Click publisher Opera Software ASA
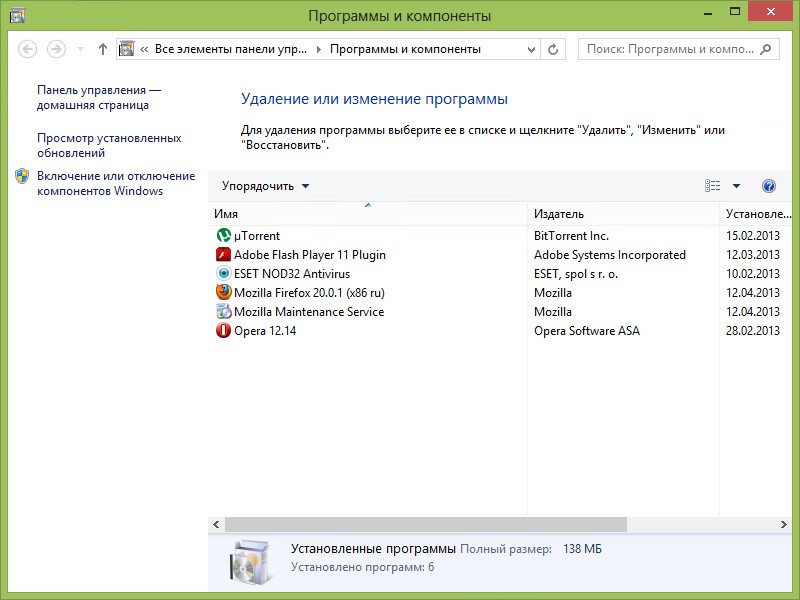Viewport: 800px width, 600px height. (x=587, y=331)
